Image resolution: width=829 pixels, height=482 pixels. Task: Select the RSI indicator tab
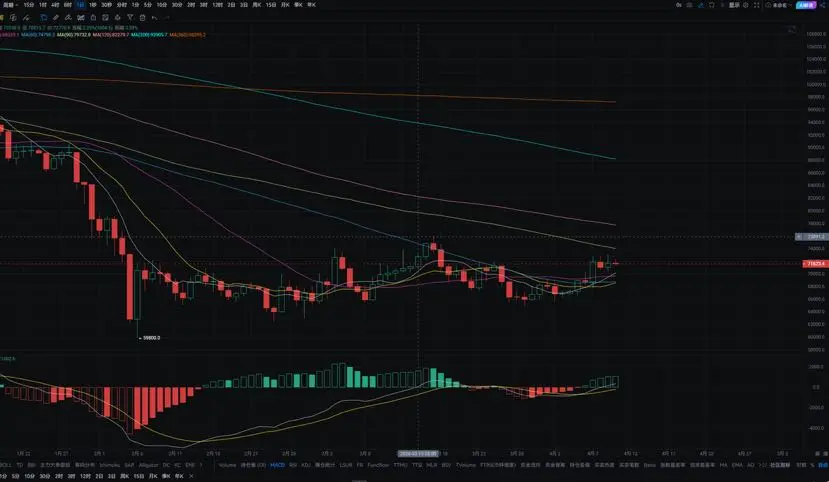point(293,465)
